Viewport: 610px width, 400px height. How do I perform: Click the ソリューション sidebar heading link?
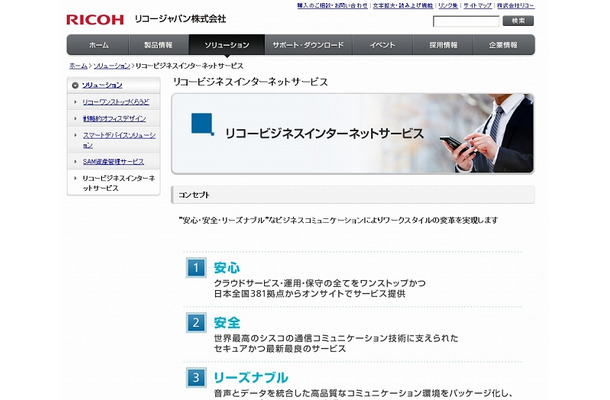click(102, 85)
